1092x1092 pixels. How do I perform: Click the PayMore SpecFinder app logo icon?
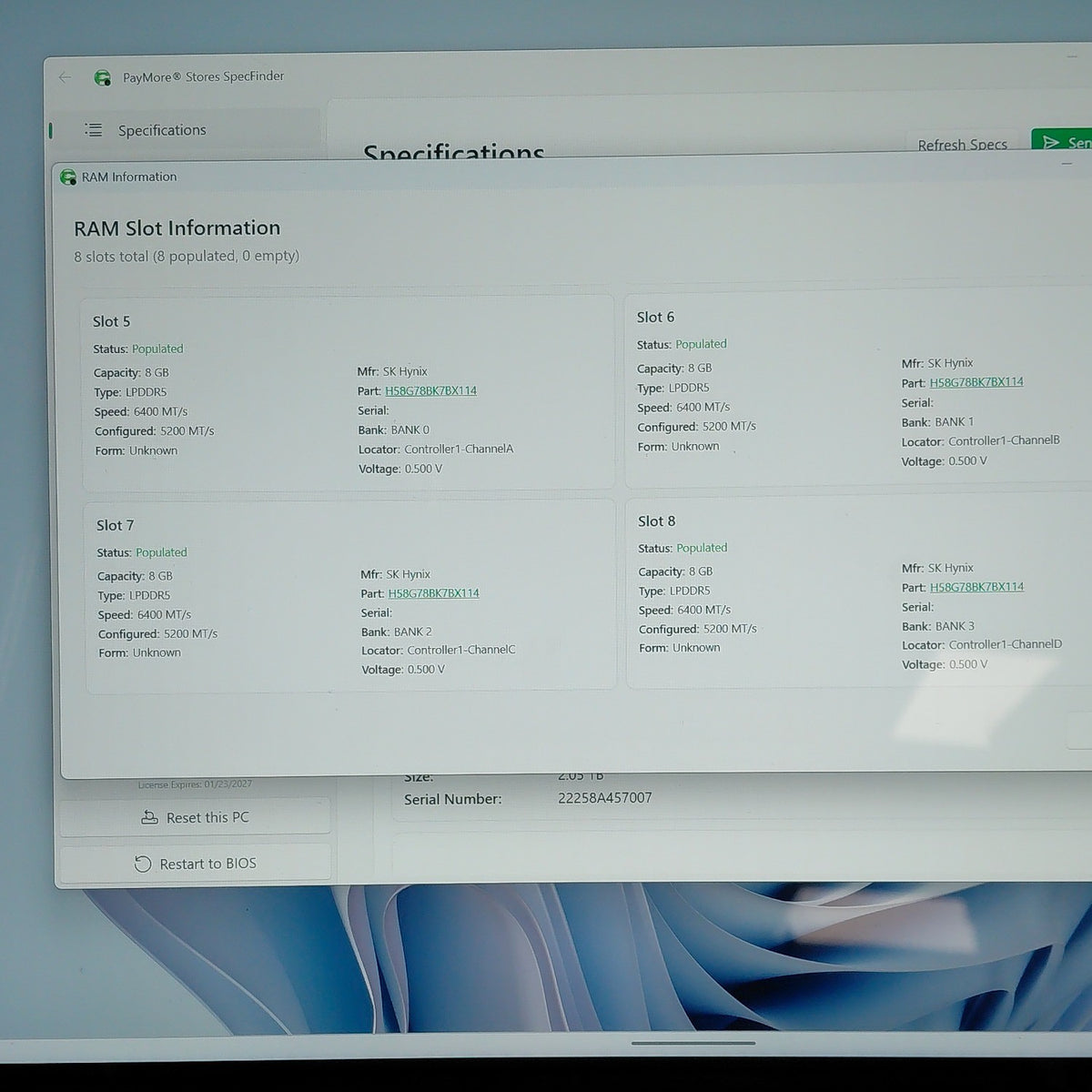[x=103, y=77]
